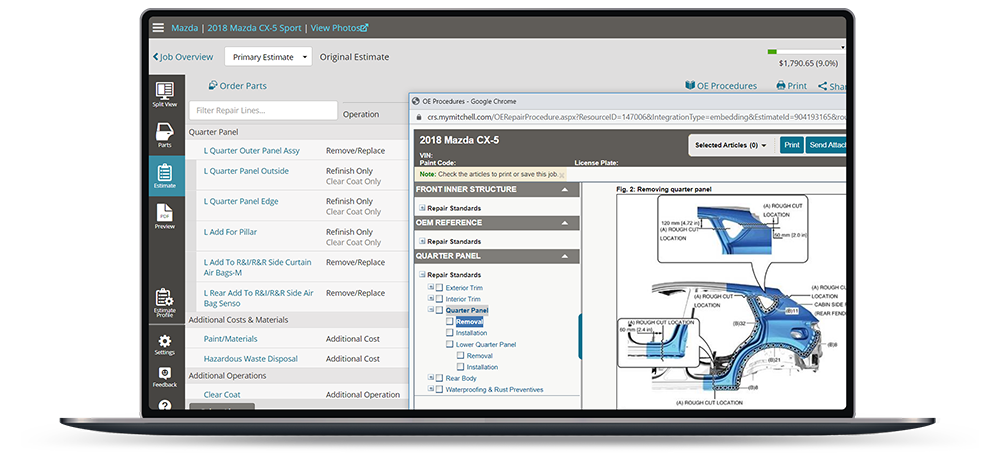Click the lock icon in the address bar
The width and height of the screenshot is (1000, 467).
point(418,117)
